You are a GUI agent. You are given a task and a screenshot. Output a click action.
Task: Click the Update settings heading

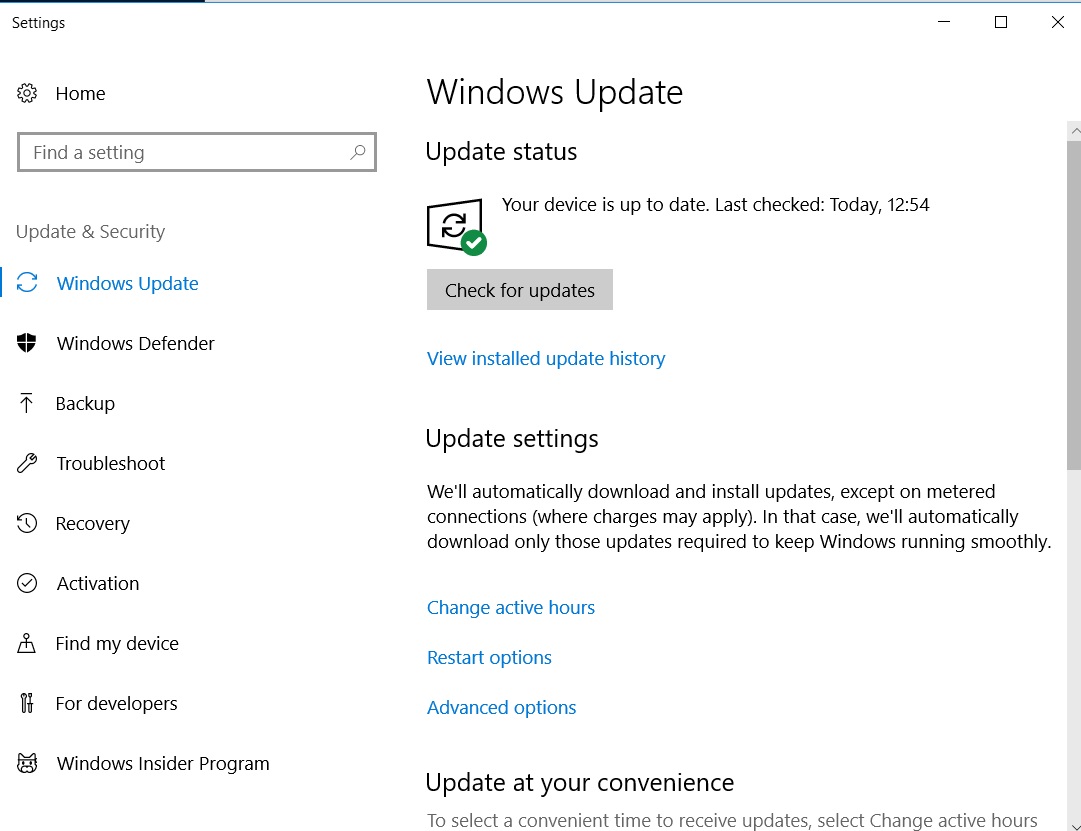(512, 439)
